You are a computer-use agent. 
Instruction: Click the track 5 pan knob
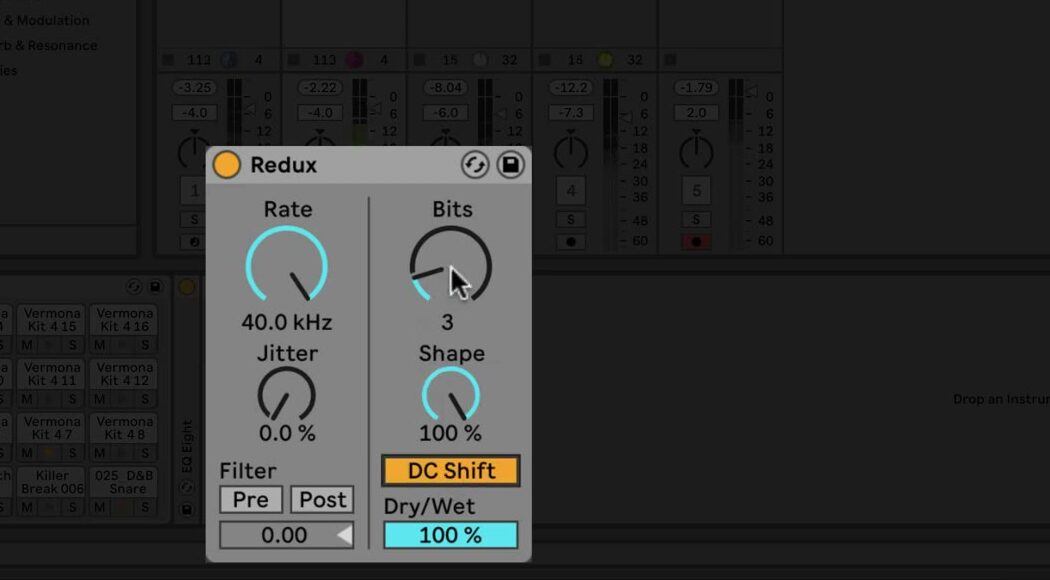[696, 151]
